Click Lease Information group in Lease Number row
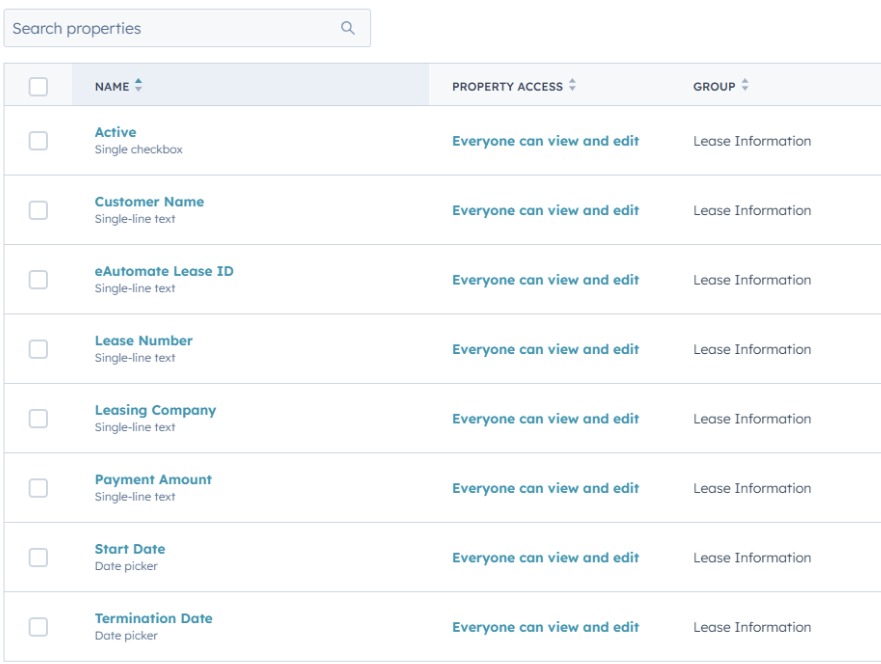This screenshot has width=881, height=664. tap(752, 349)
